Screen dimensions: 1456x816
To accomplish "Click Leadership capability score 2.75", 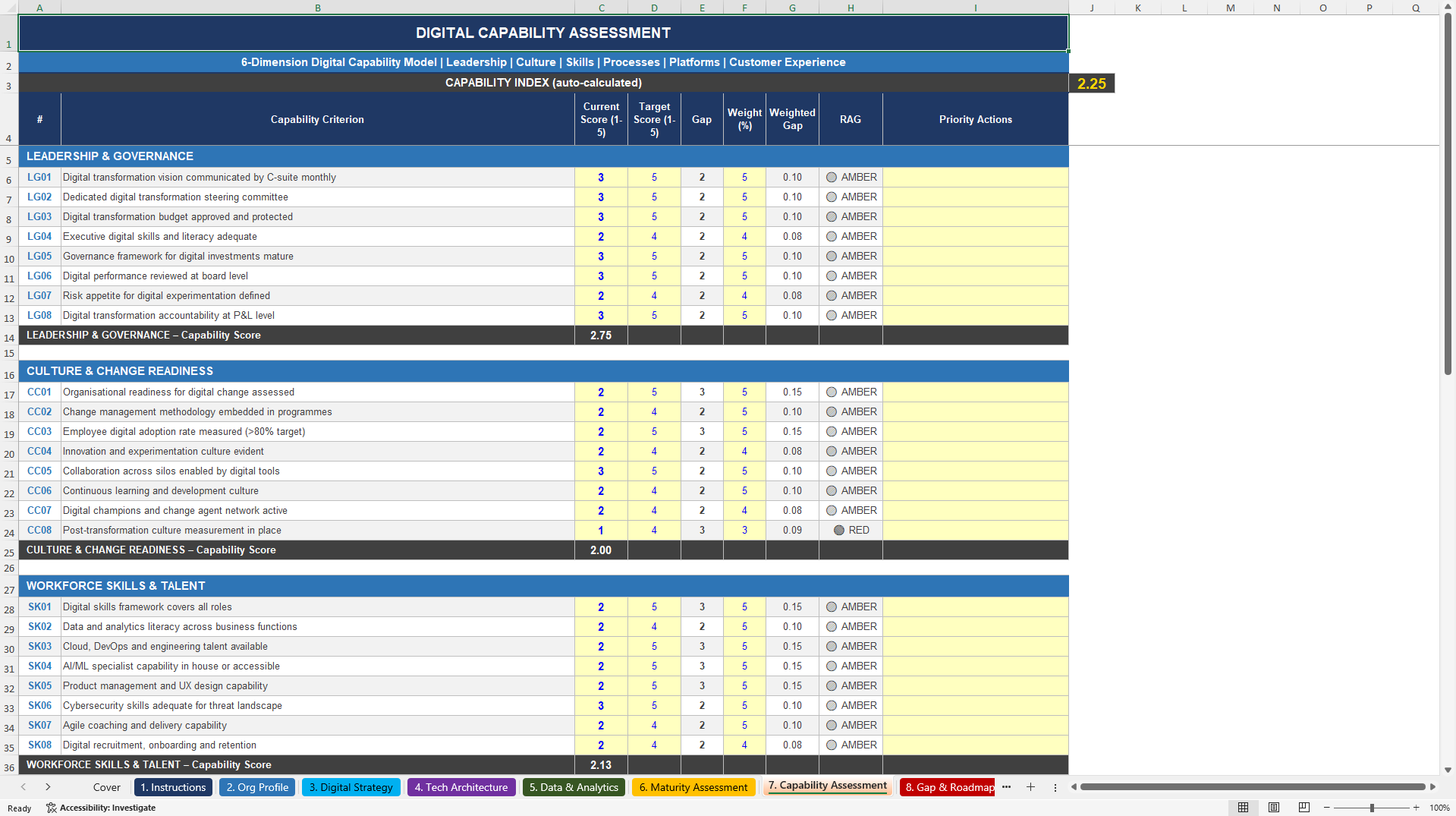I will pos(601,336).
